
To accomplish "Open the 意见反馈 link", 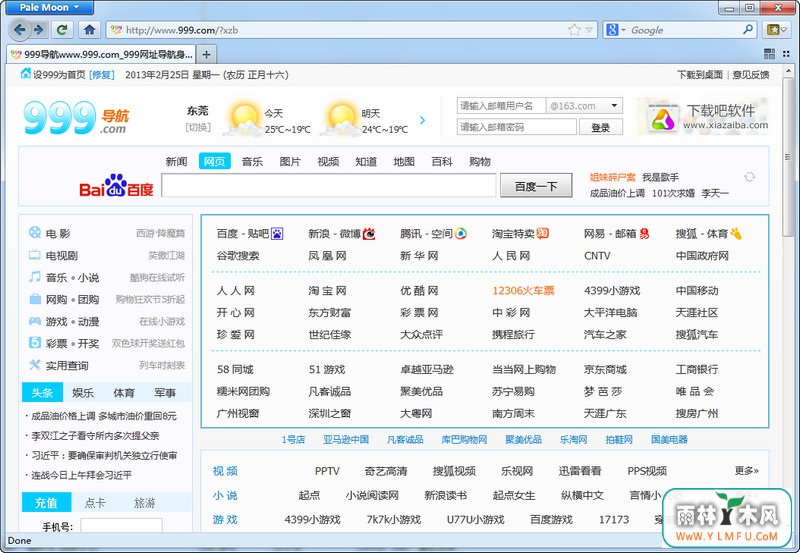I will click(x=751, y=75).
